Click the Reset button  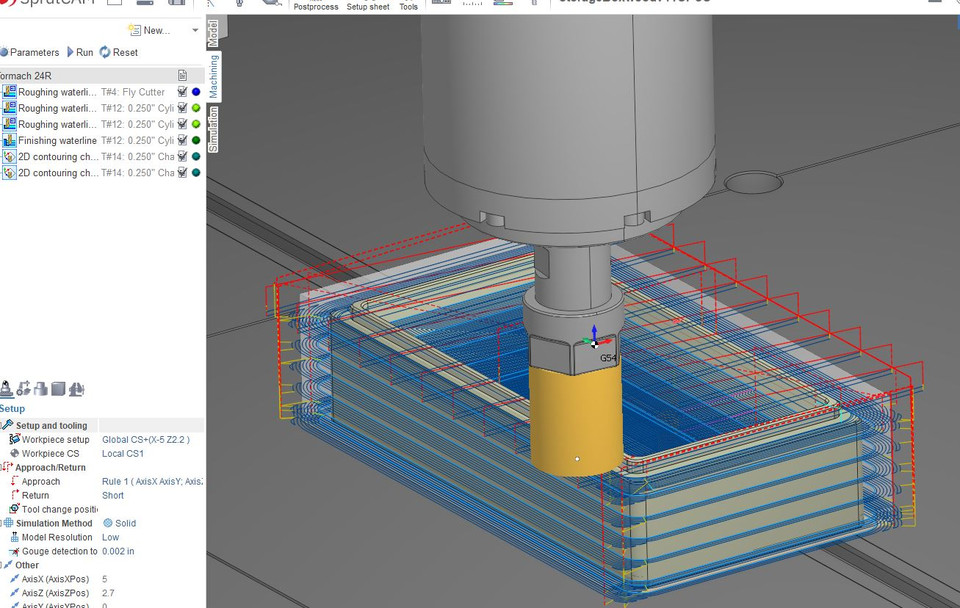coord(118,51)
